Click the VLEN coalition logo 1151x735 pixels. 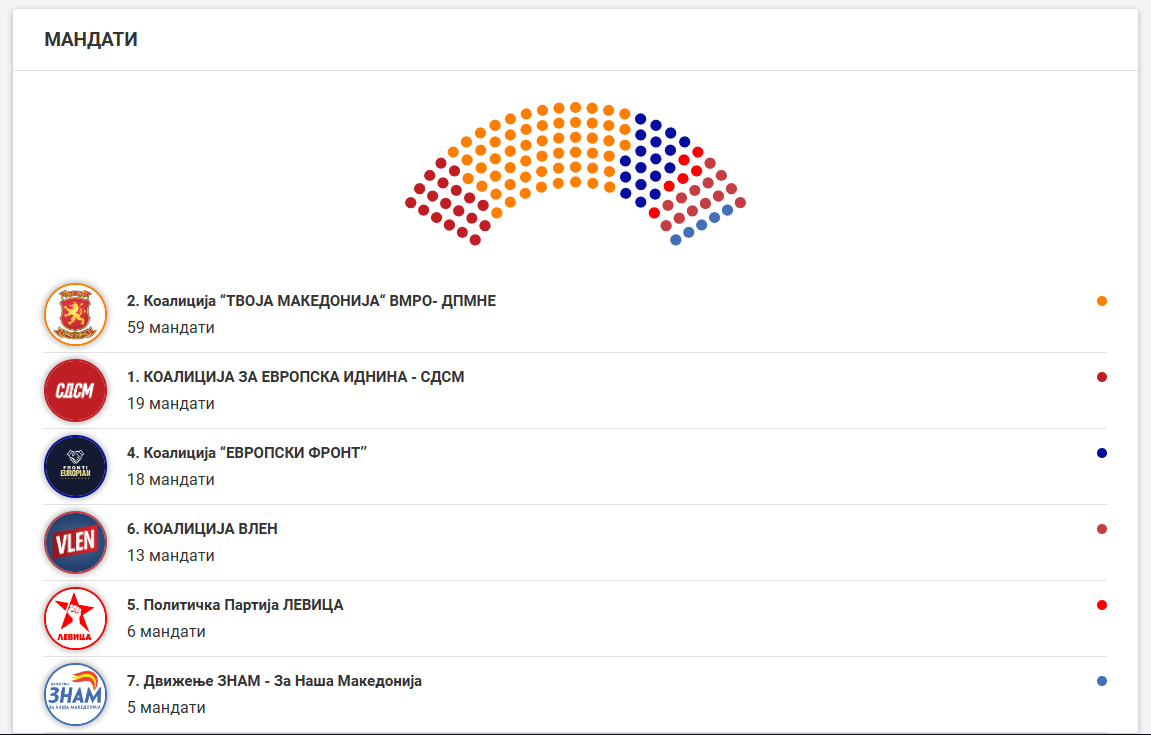tap(75, 542)
